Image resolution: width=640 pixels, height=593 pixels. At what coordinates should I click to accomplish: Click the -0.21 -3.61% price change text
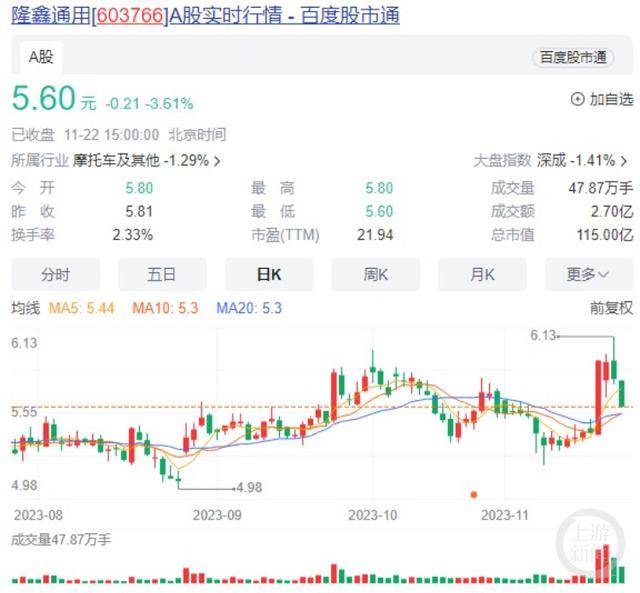(149, 104)
